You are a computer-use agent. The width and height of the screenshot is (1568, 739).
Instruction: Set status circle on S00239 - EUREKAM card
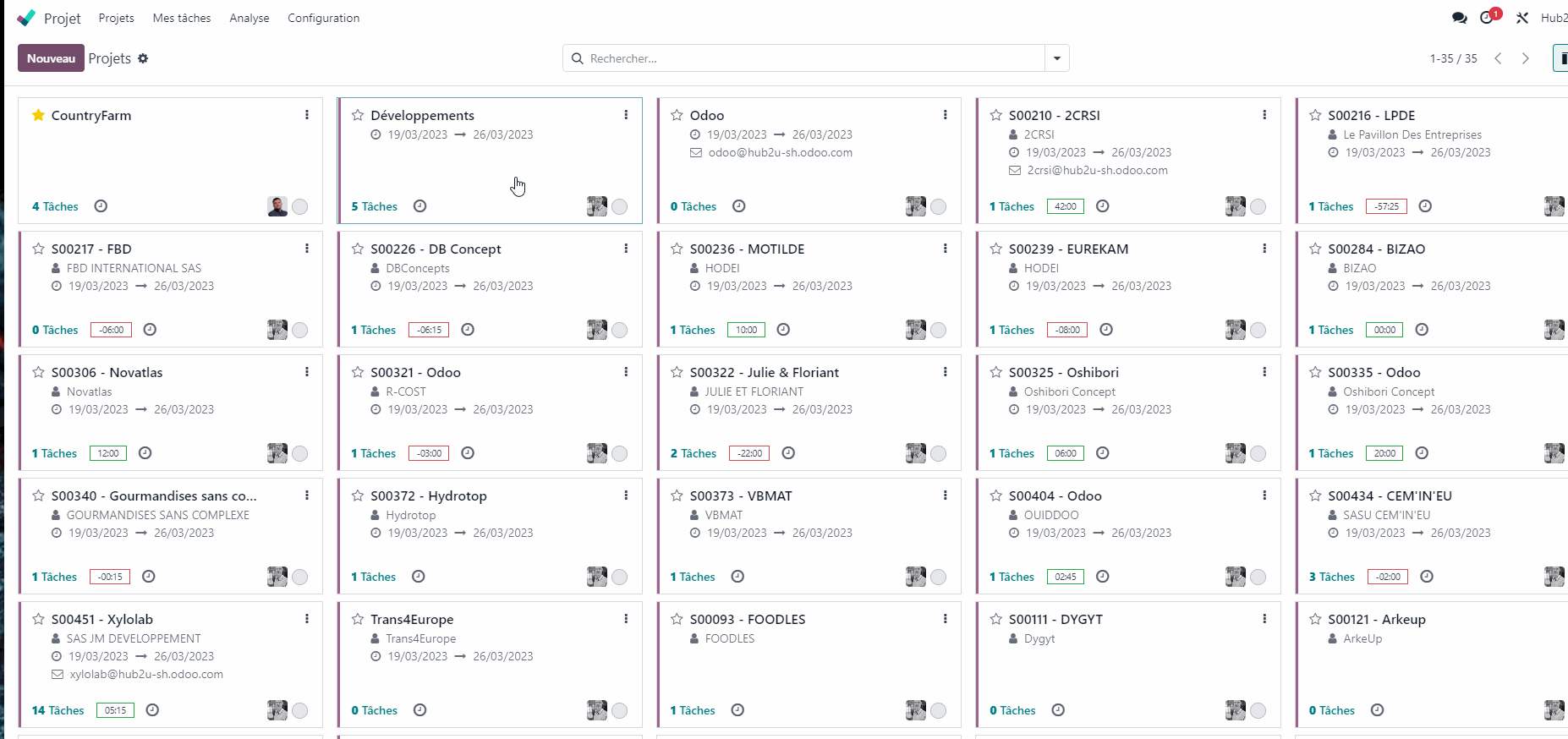pyautogui.click(x=1258, y=330)
